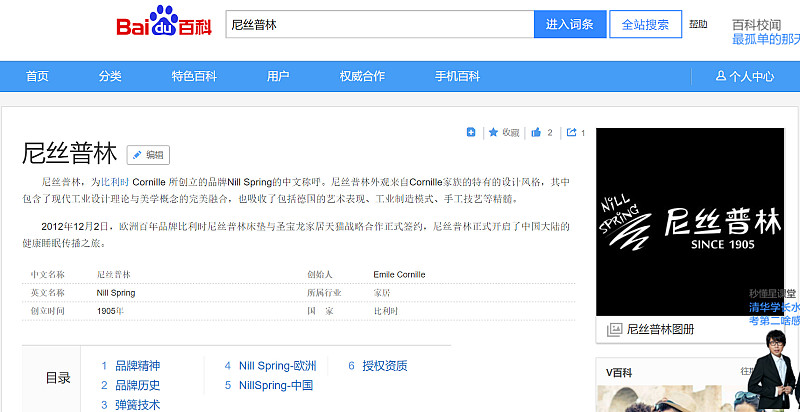Click the 个人中心 user icon
The width and height of the screenshot is (800, 412).
click(721, 76)
